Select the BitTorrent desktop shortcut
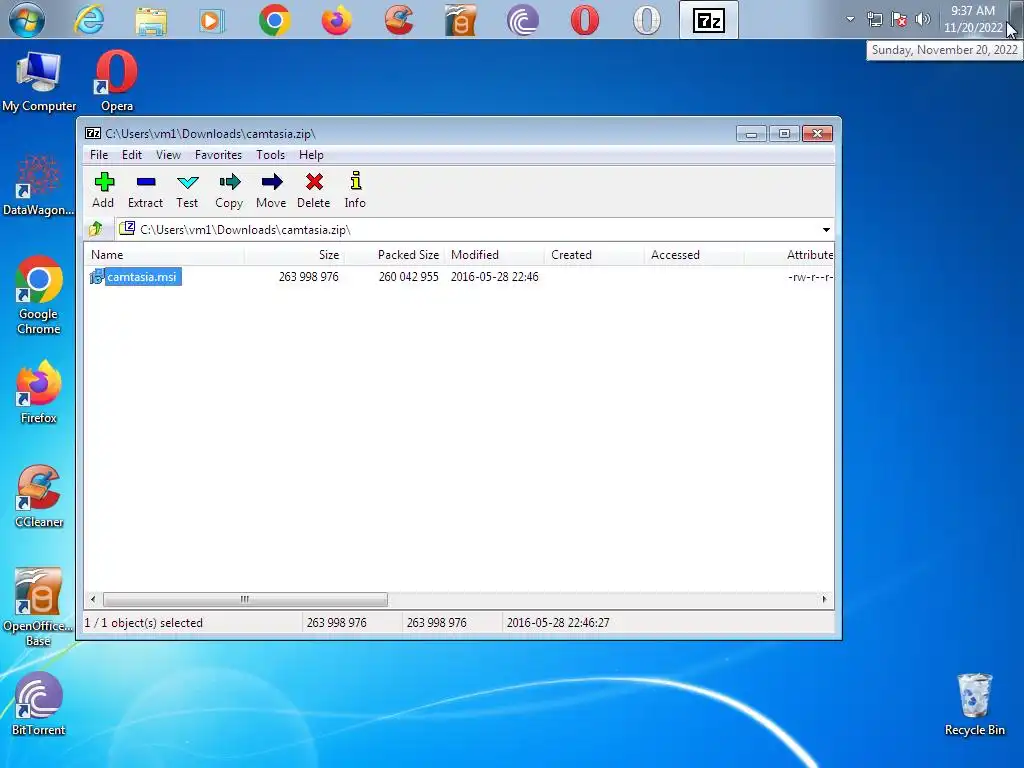The height and width of the screenshot is (768, 1024). pyautogui.click(x=39, y=704)
